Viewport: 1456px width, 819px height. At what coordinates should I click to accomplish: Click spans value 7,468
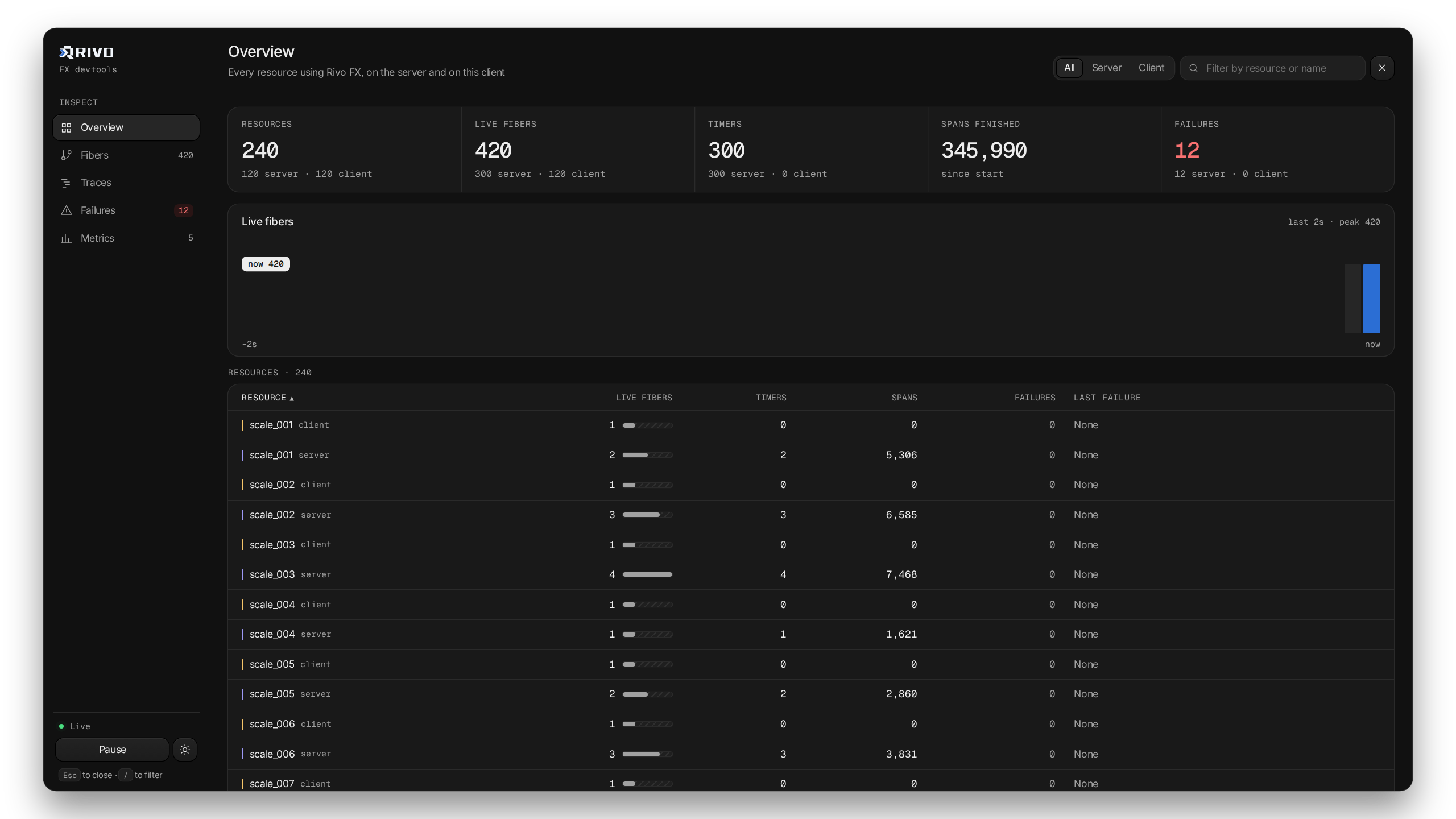pyautogui.click(x=901, y=574)
